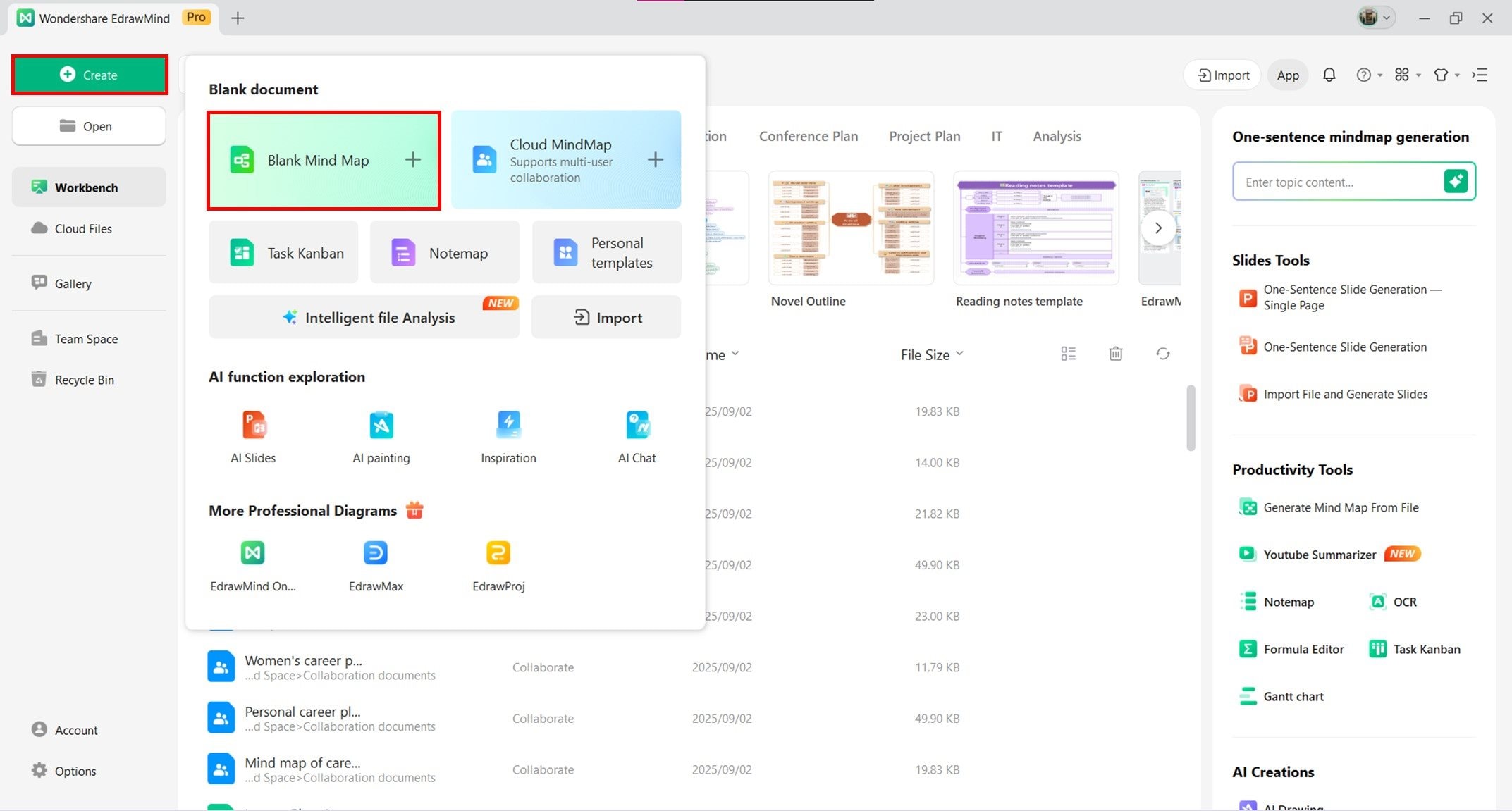Viewport: 1512px width, 811px height.
Task: Start AI Chat
Action: click(637, 438)
